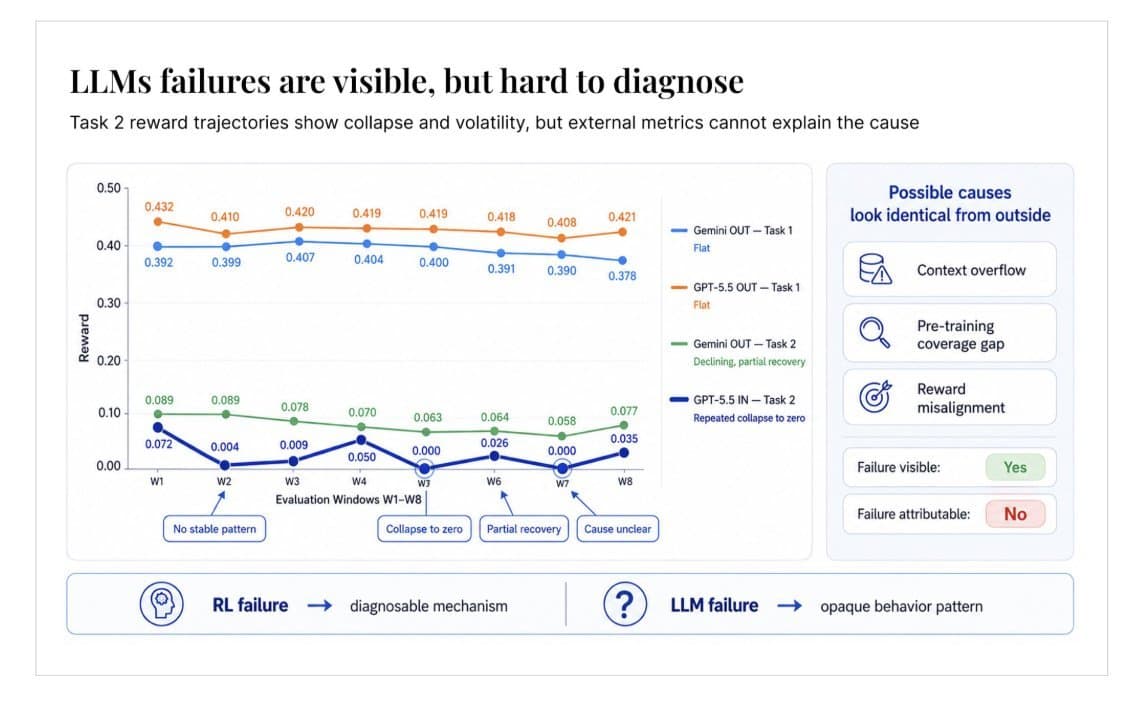
Task: Click the circled W5 zero data point
Action: [x=425, y=469]
